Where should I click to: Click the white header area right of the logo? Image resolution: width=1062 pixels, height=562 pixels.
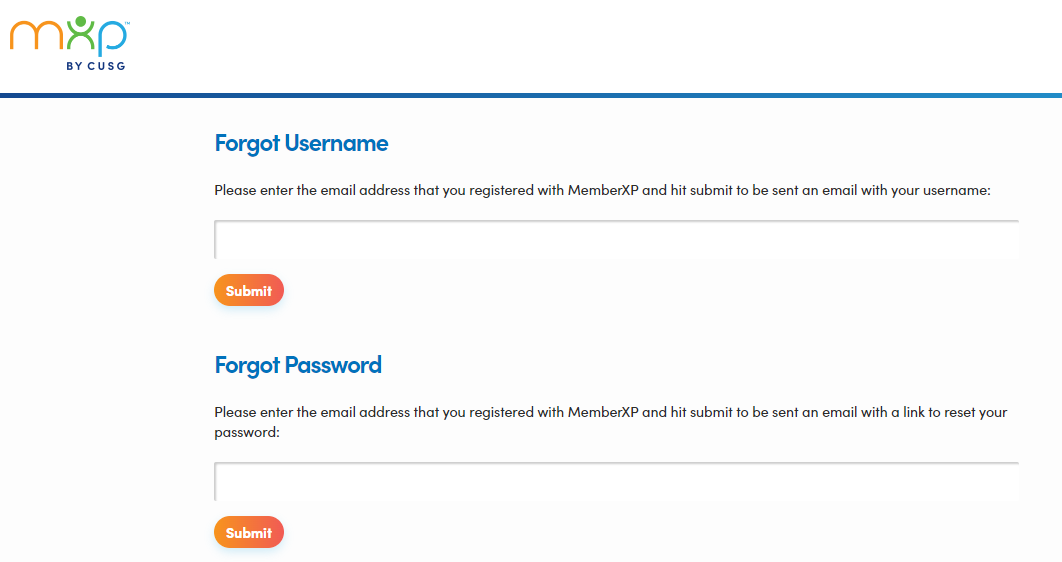click(600, 45)
